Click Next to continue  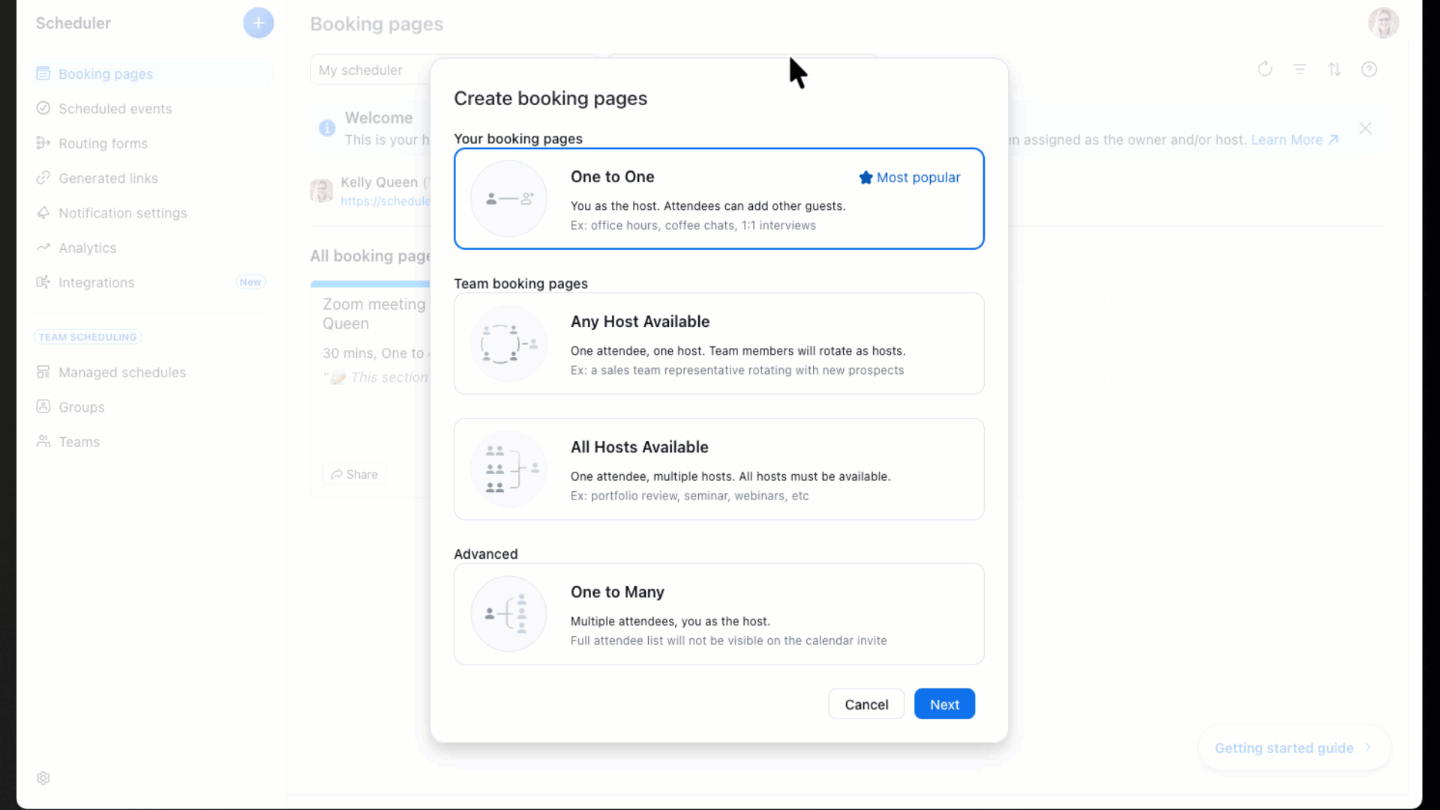pos(944,704)
